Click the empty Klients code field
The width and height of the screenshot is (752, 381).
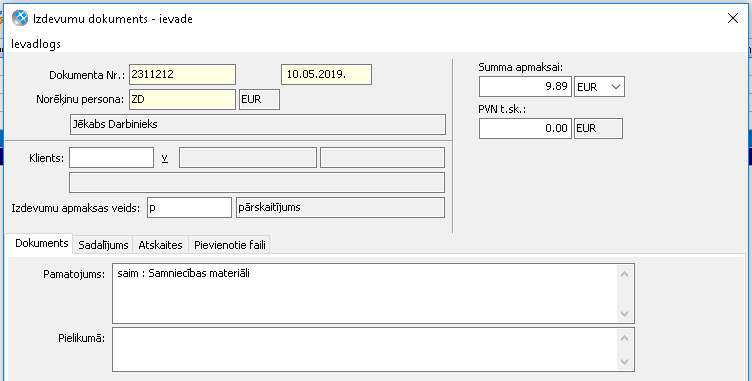pos(111,157)
